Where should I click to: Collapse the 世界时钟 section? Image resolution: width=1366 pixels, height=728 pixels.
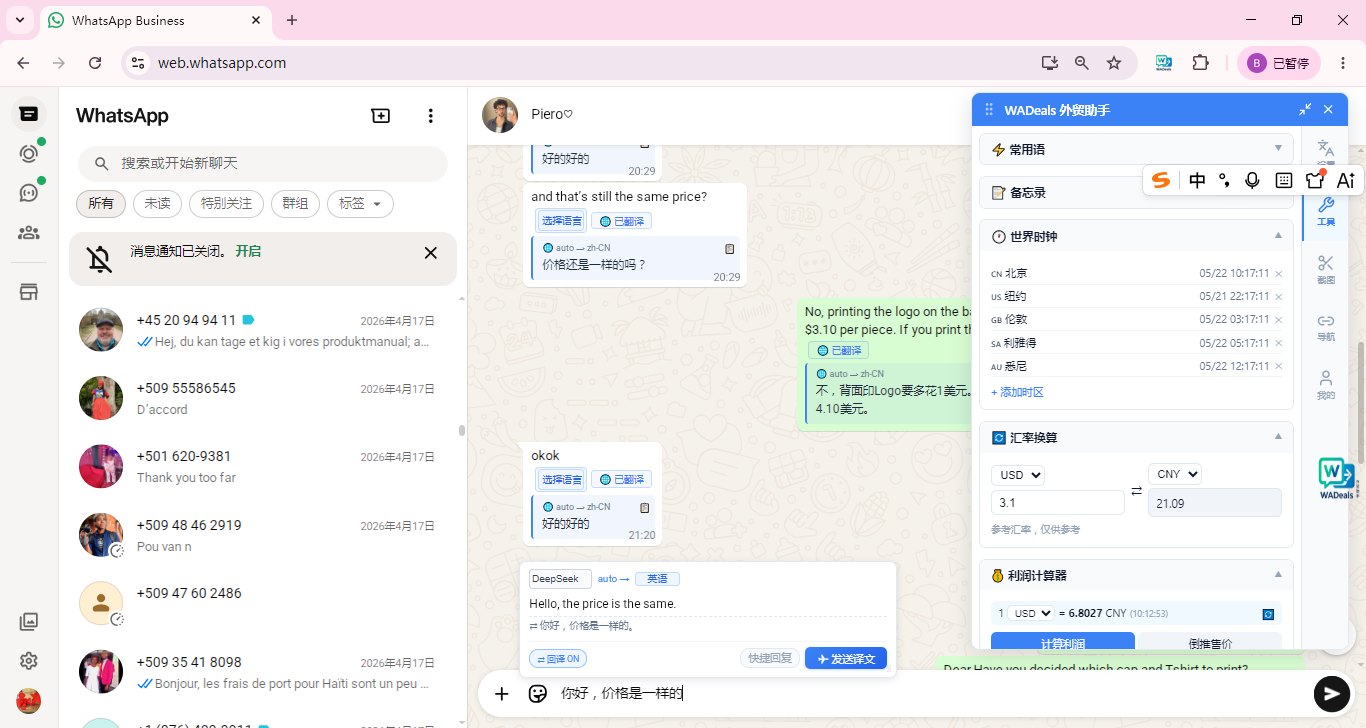1278,236
